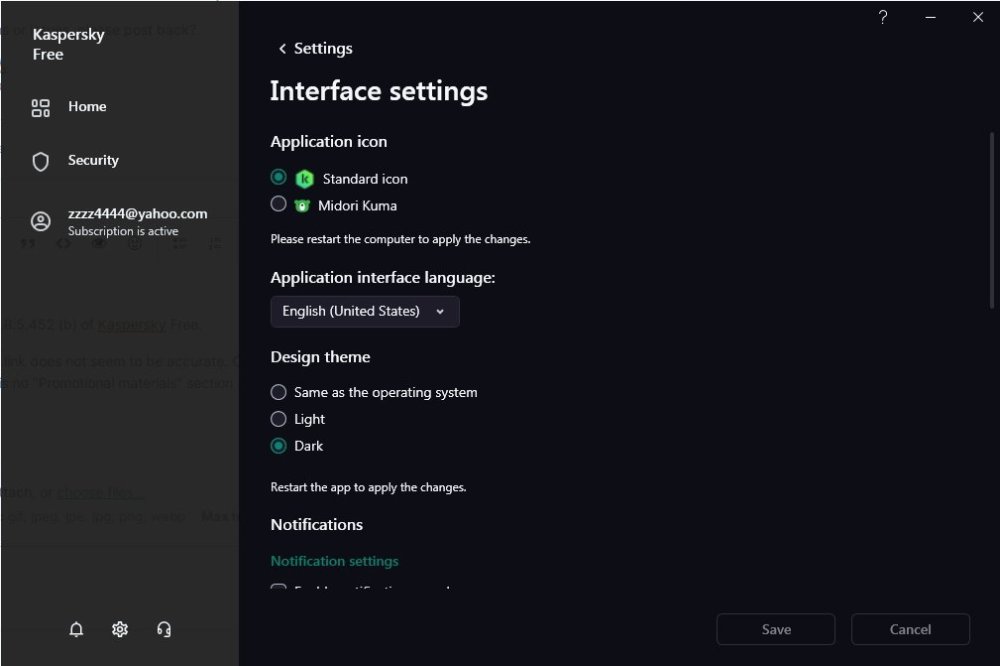
Task: Click the Notifications section heading
Action: point(316,524)
